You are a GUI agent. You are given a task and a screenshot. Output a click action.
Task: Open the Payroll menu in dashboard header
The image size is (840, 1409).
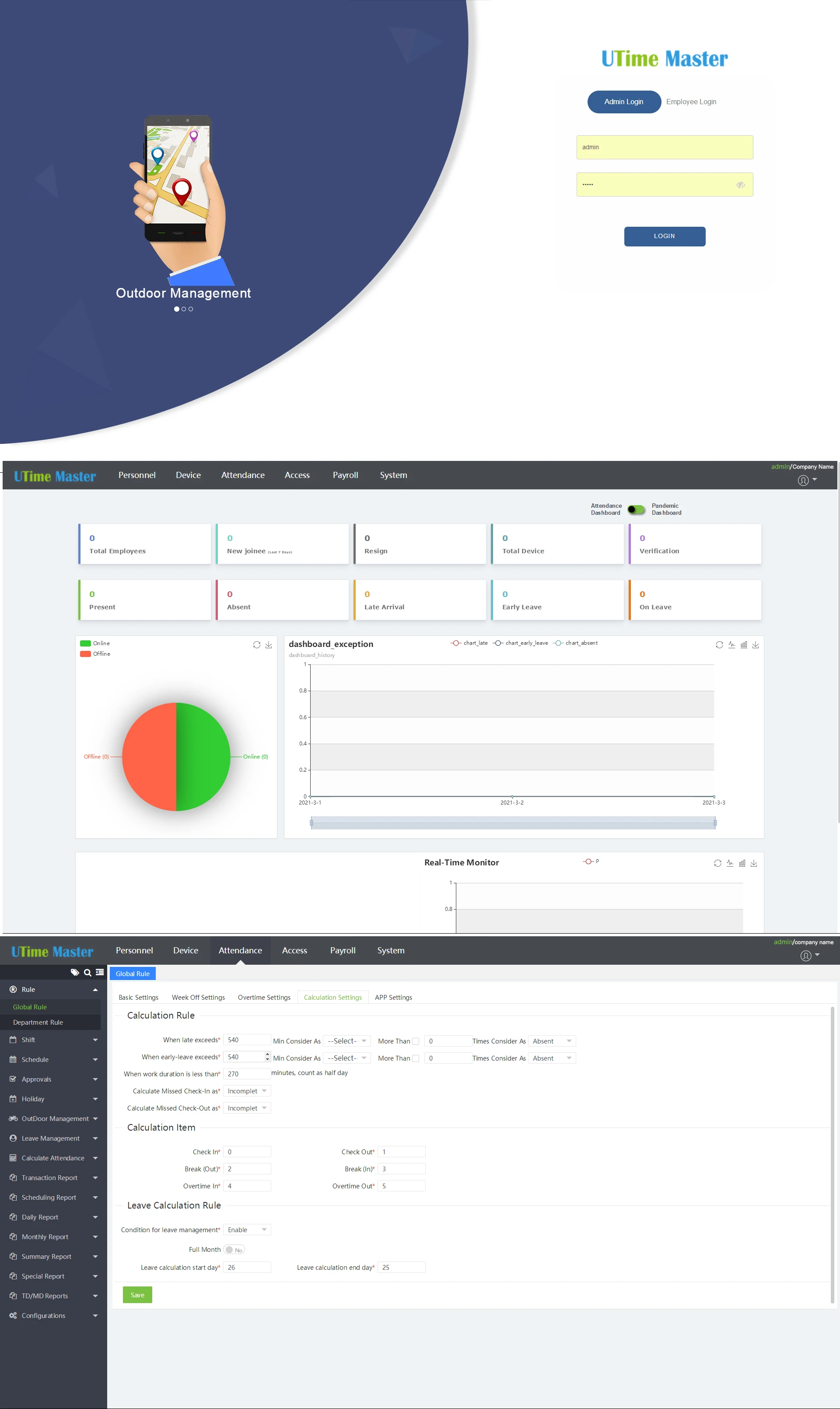[x=345, y=475]
